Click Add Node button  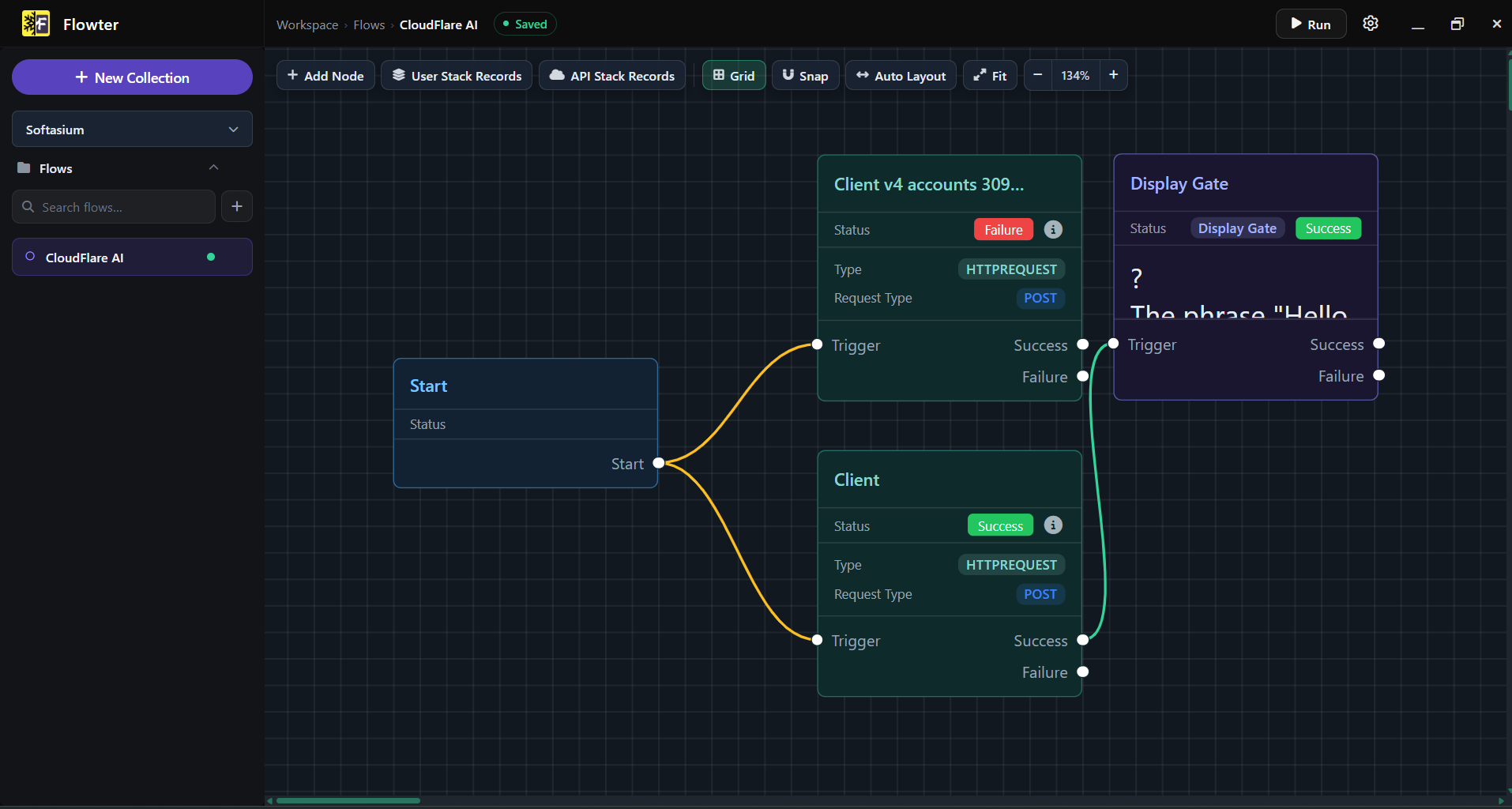click(325, 75)
